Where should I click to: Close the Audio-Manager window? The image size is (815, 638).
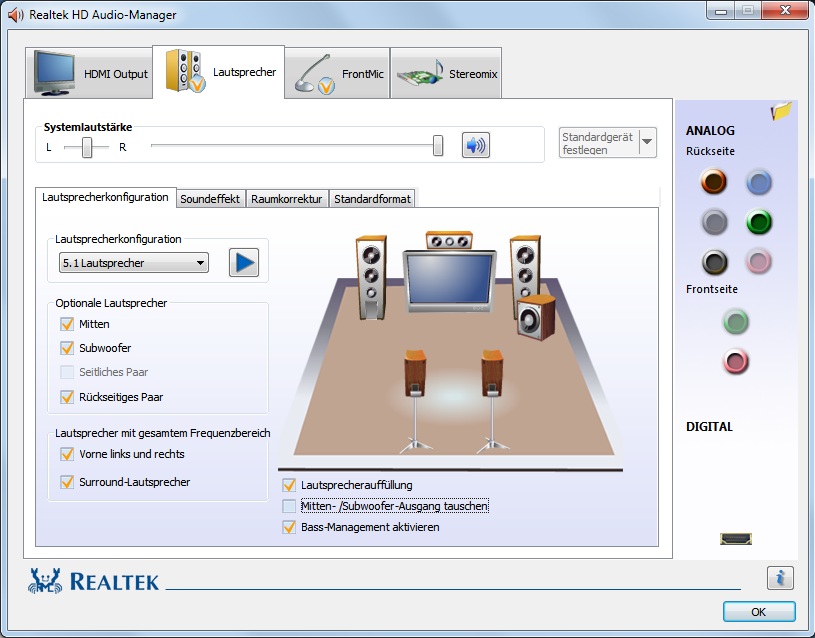click(x=784, y=10)
